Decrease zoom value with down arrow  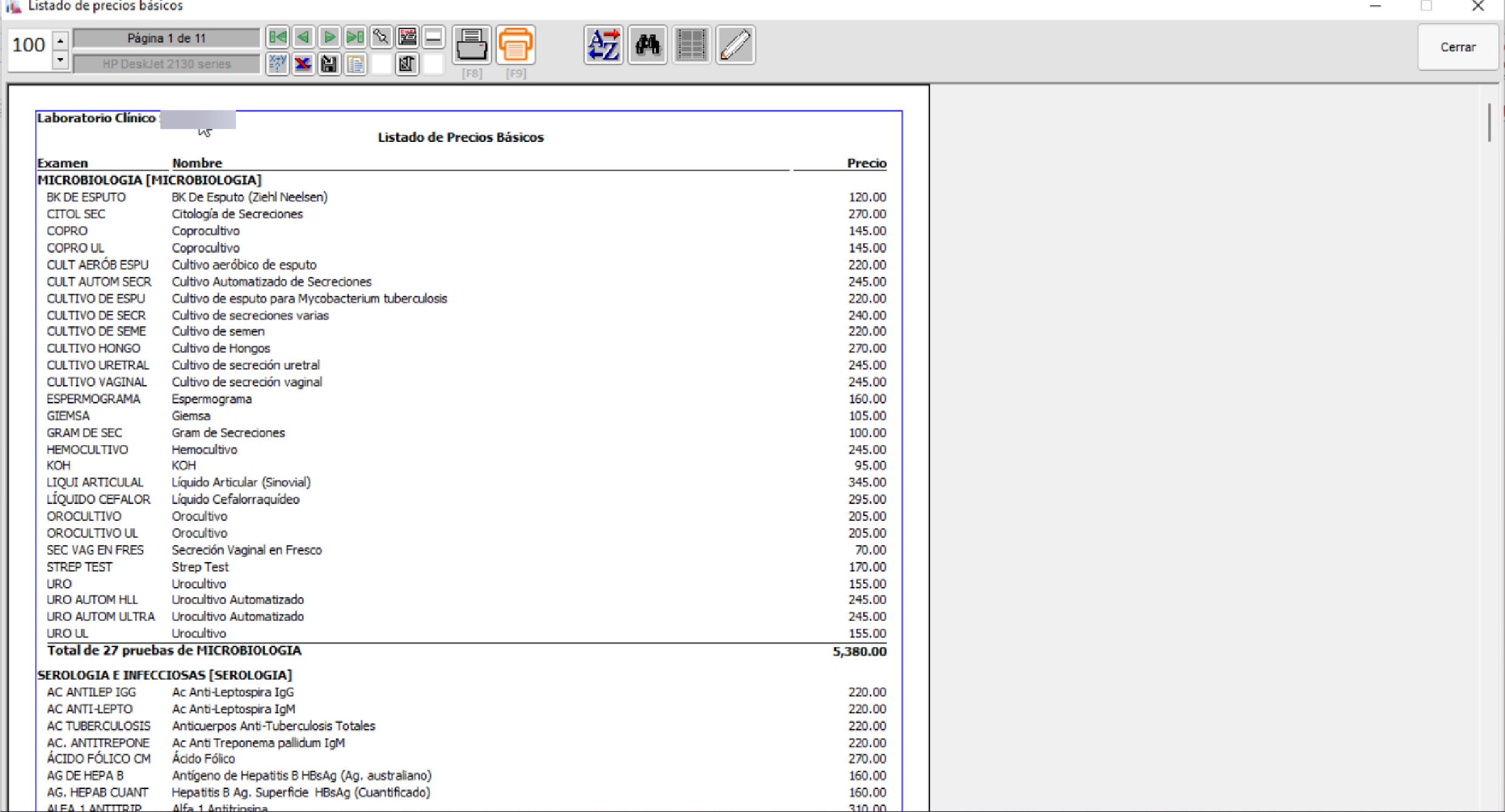tap(60, 60)
